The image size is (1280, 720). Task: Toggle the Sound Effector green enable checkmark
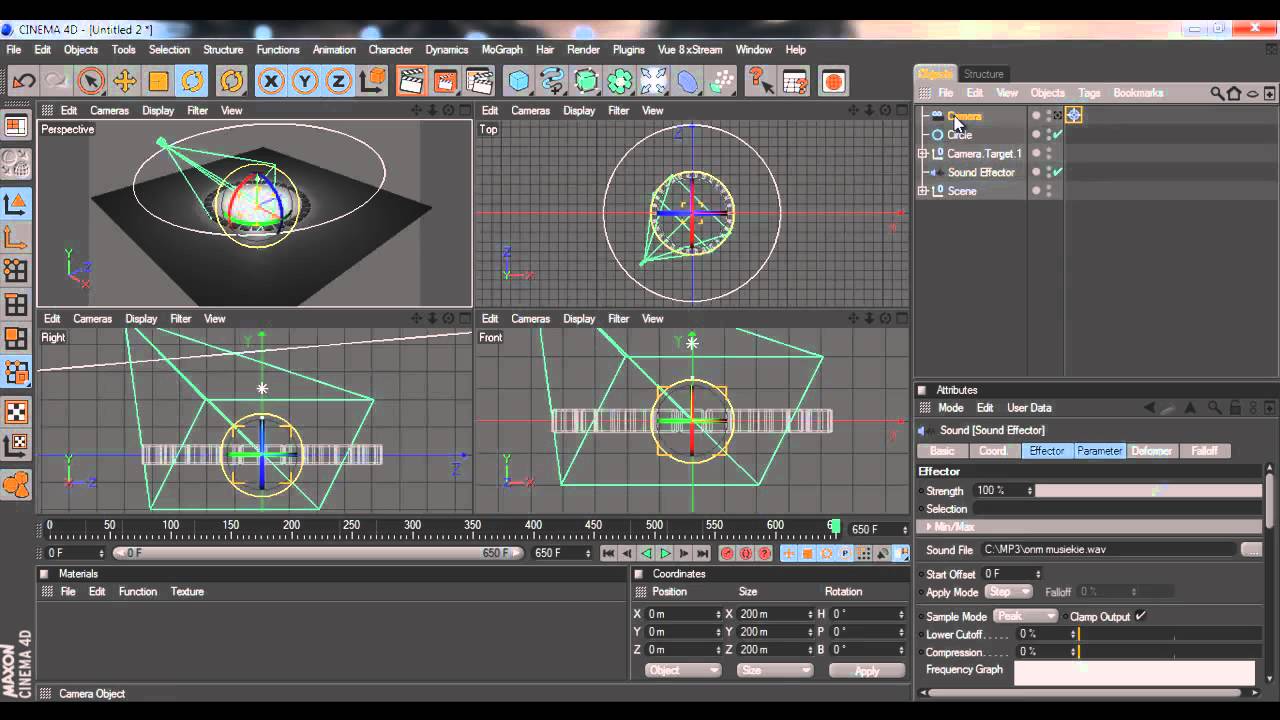click(1057, 172)
